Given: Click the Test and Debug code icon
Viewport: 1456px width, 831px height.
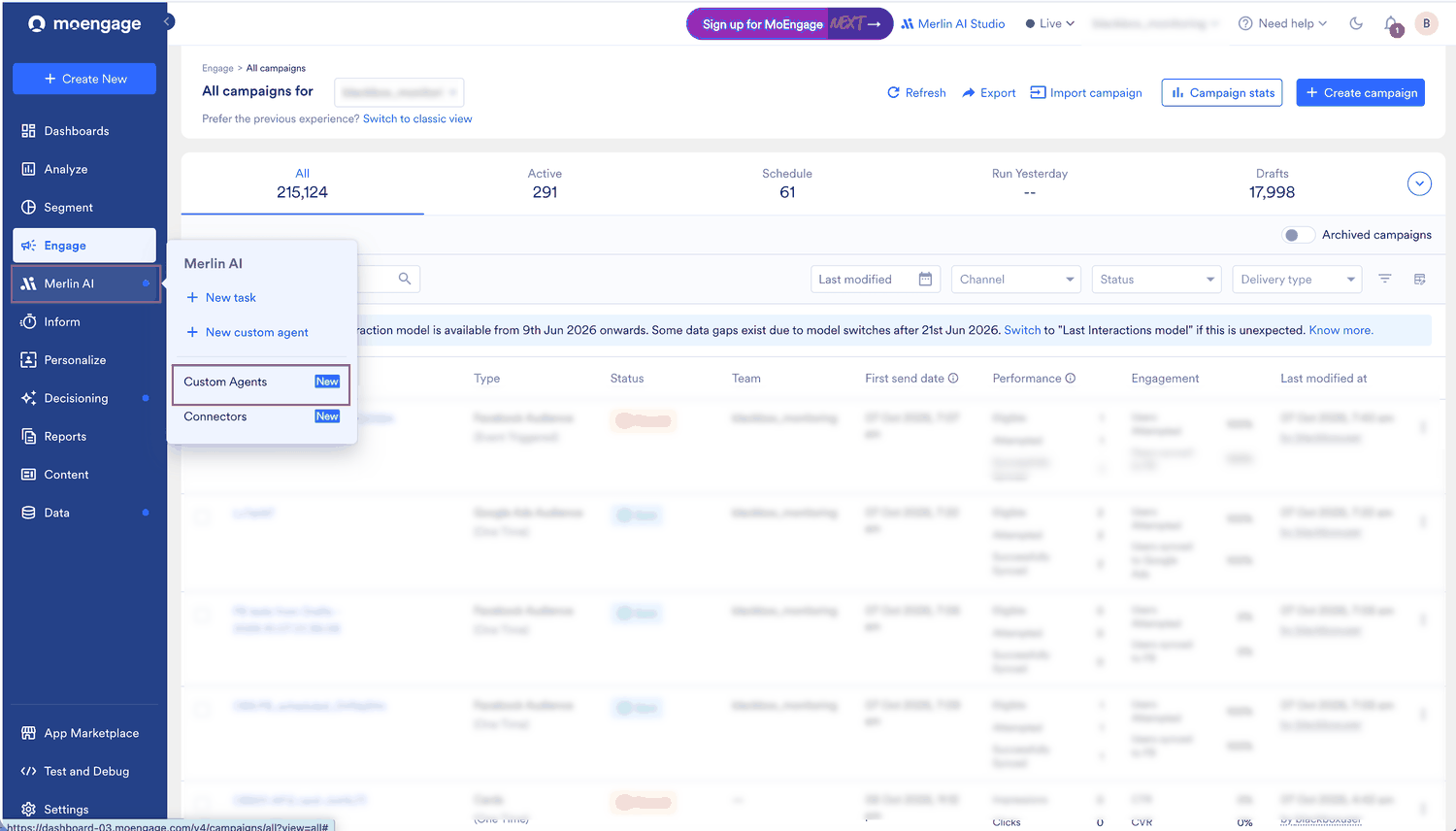Looking at the screenshot, I should [28, 771].
